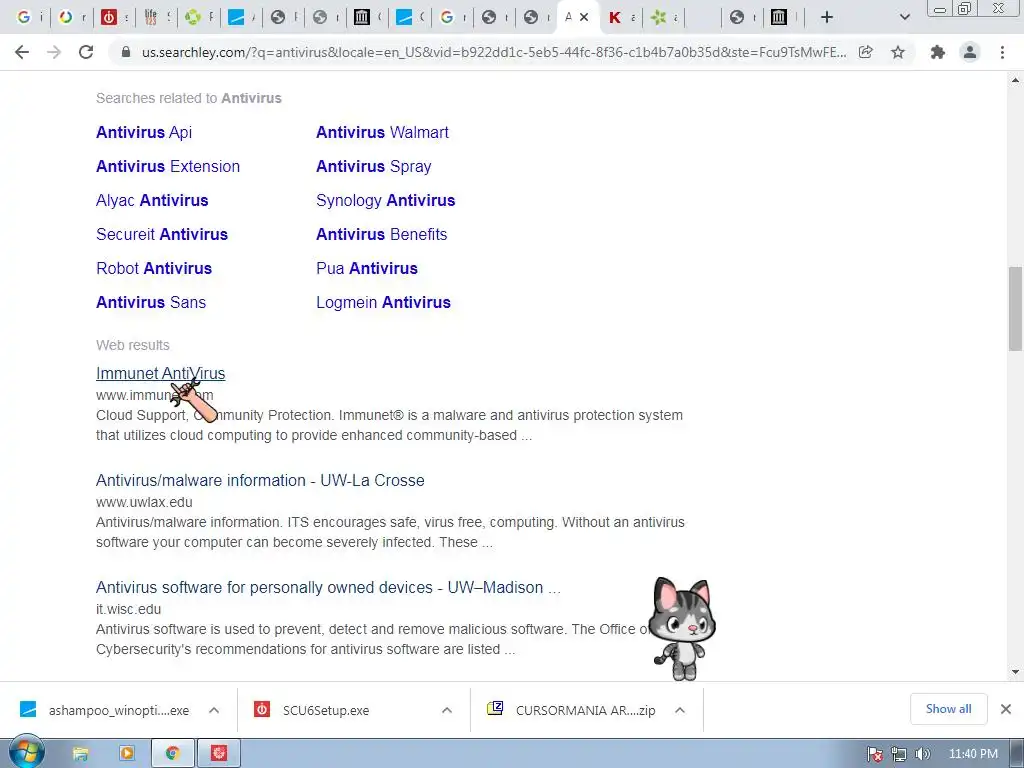The image size is (1024, 768).
Task: Open related search Antivirus Sans
Action: point(151,302)
